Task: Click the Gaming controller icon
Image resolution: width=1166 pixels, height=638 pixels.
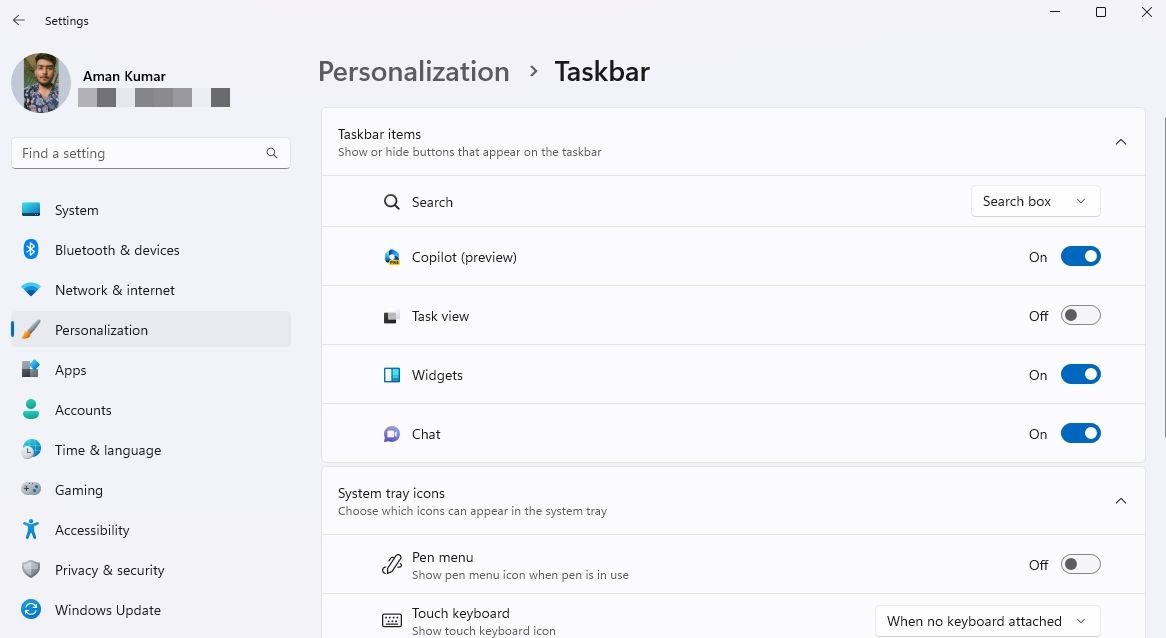Action: tap(30, 489)
